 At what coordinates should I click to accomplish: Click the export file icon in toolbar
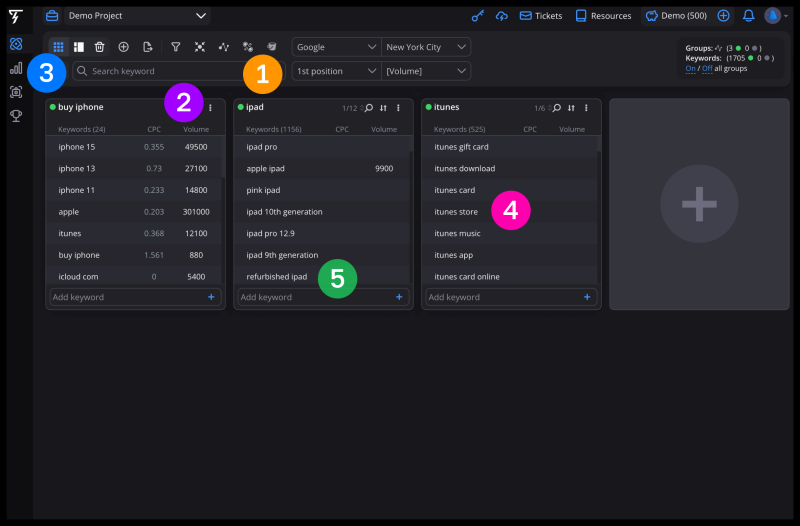(147, 47)
